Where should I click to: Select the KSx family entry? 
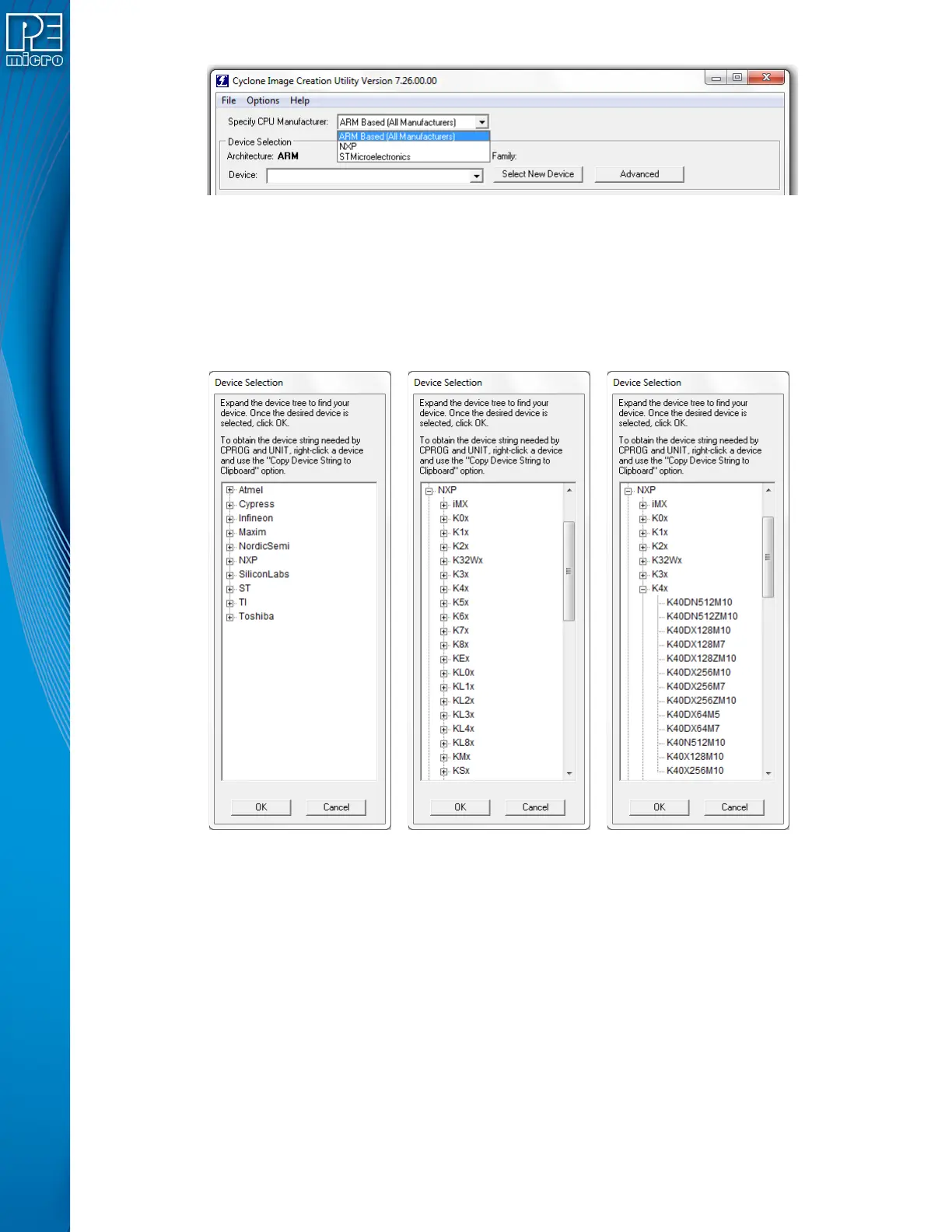coord(461,770)
